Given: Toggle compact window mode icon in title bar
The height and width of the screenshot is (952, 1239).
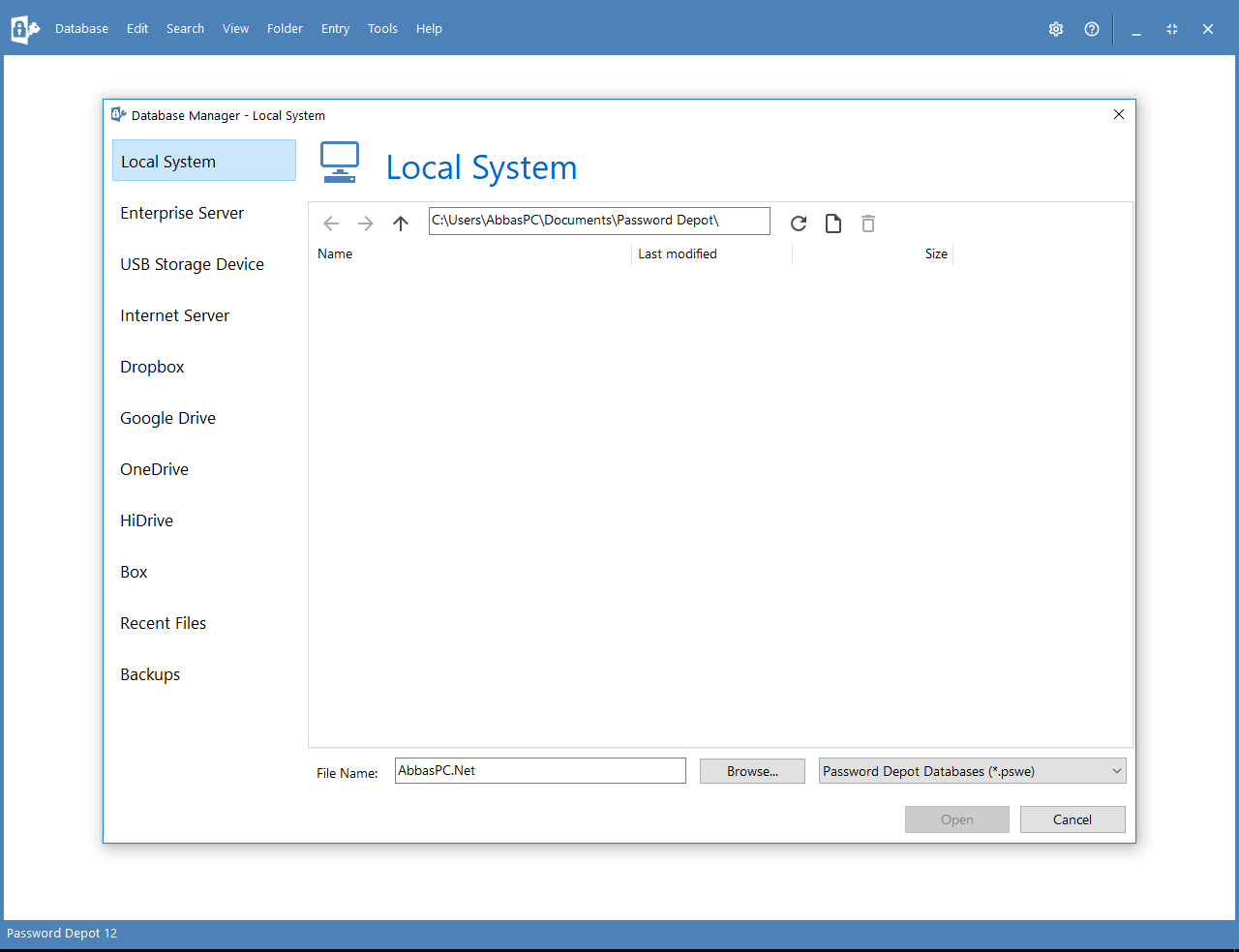Looking at the screenshot, I should [1172, 29].
